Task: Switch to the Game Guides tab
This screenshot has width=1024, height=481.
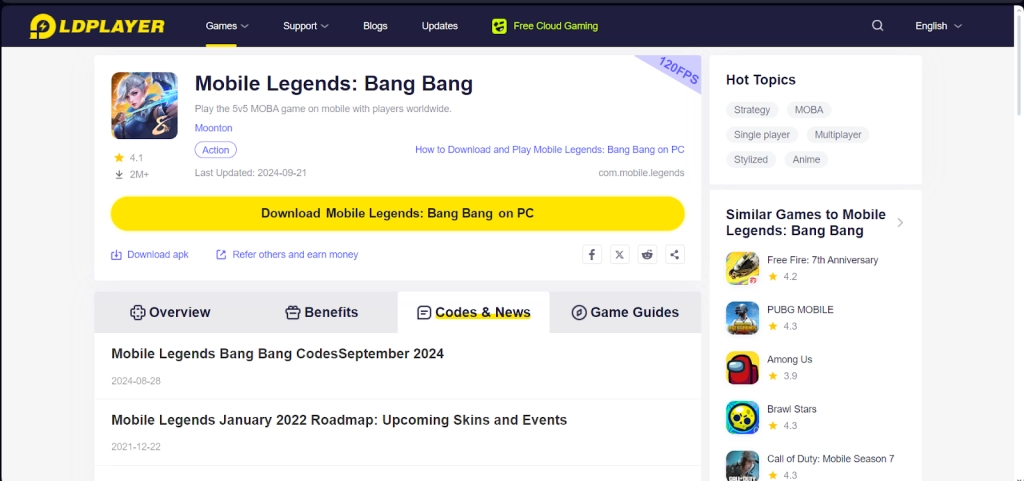Action: point(625,312)
